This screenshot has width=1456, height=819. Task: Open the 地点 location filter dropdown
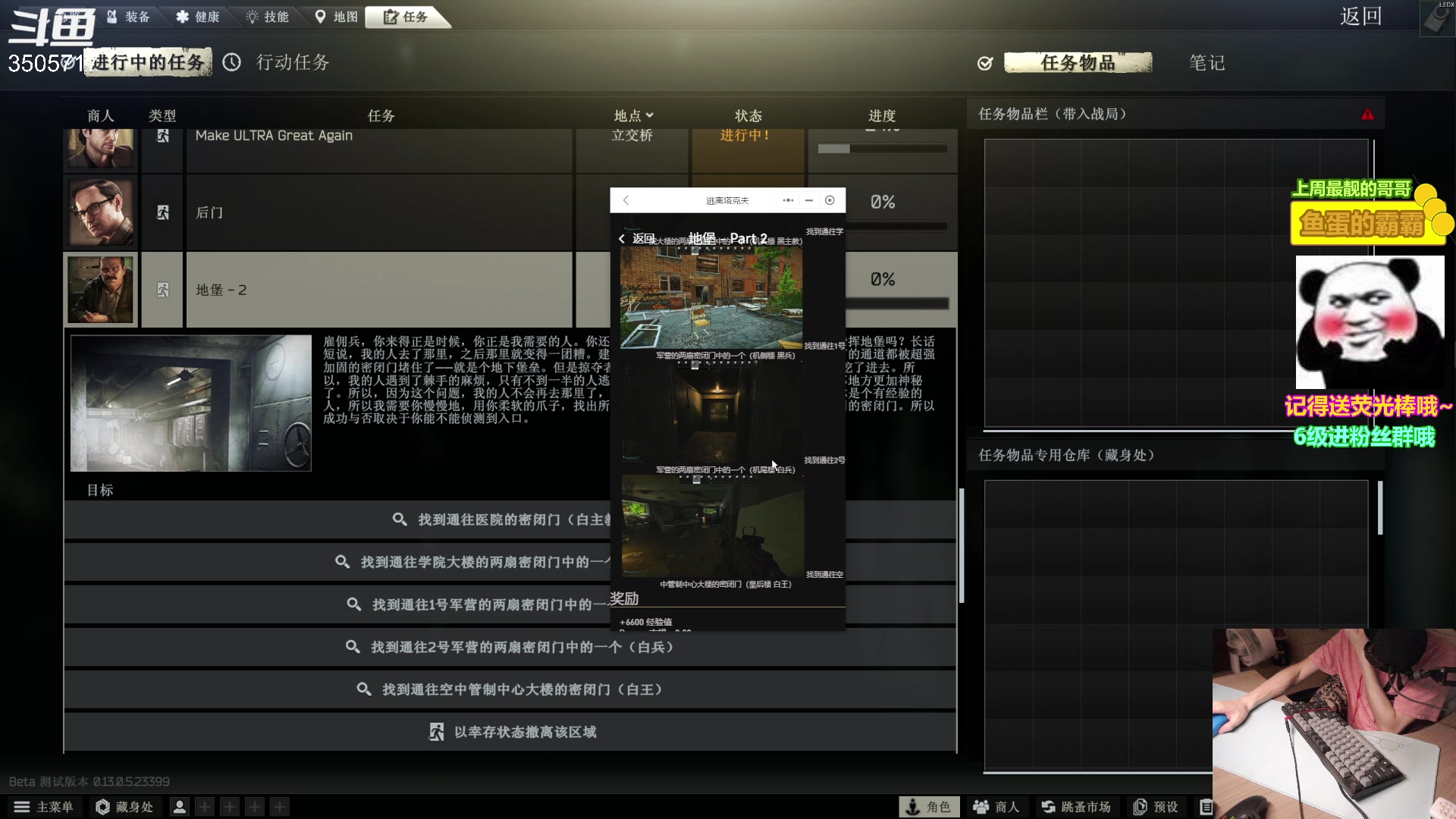(633, 115)
